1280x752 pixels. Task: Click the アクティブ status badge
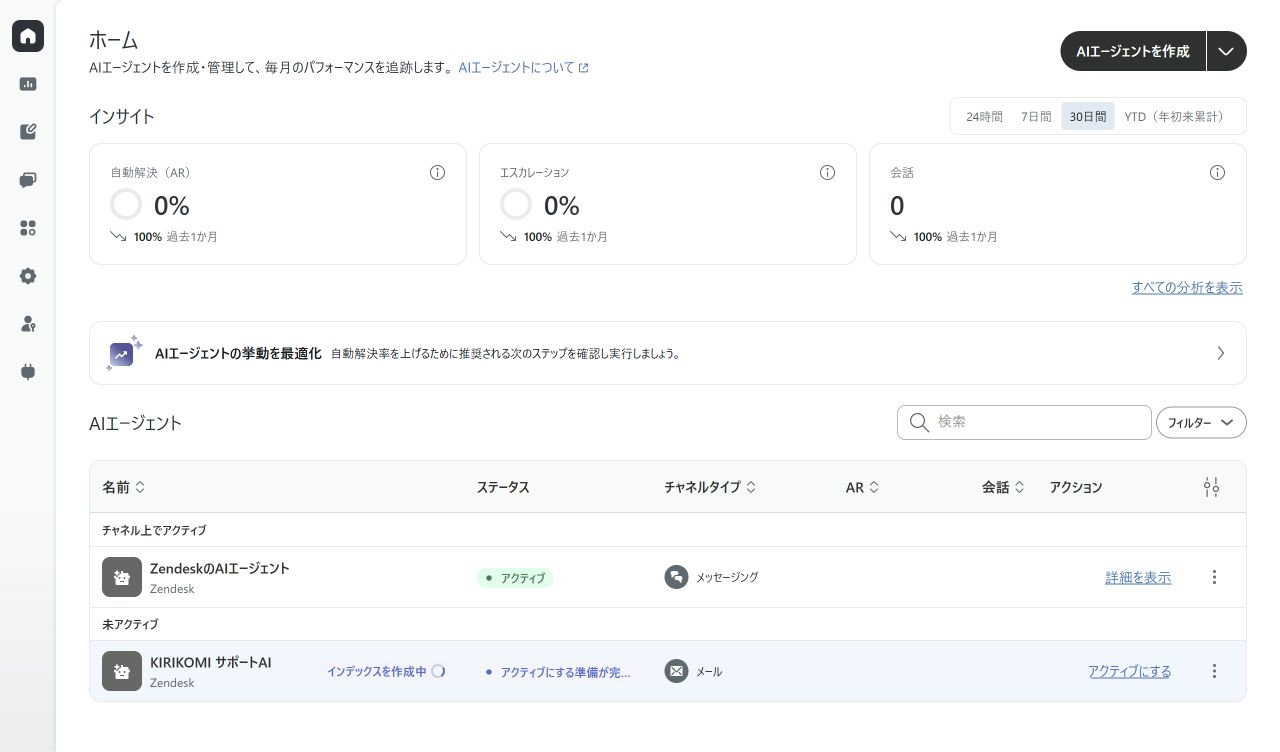pos(514,578)
